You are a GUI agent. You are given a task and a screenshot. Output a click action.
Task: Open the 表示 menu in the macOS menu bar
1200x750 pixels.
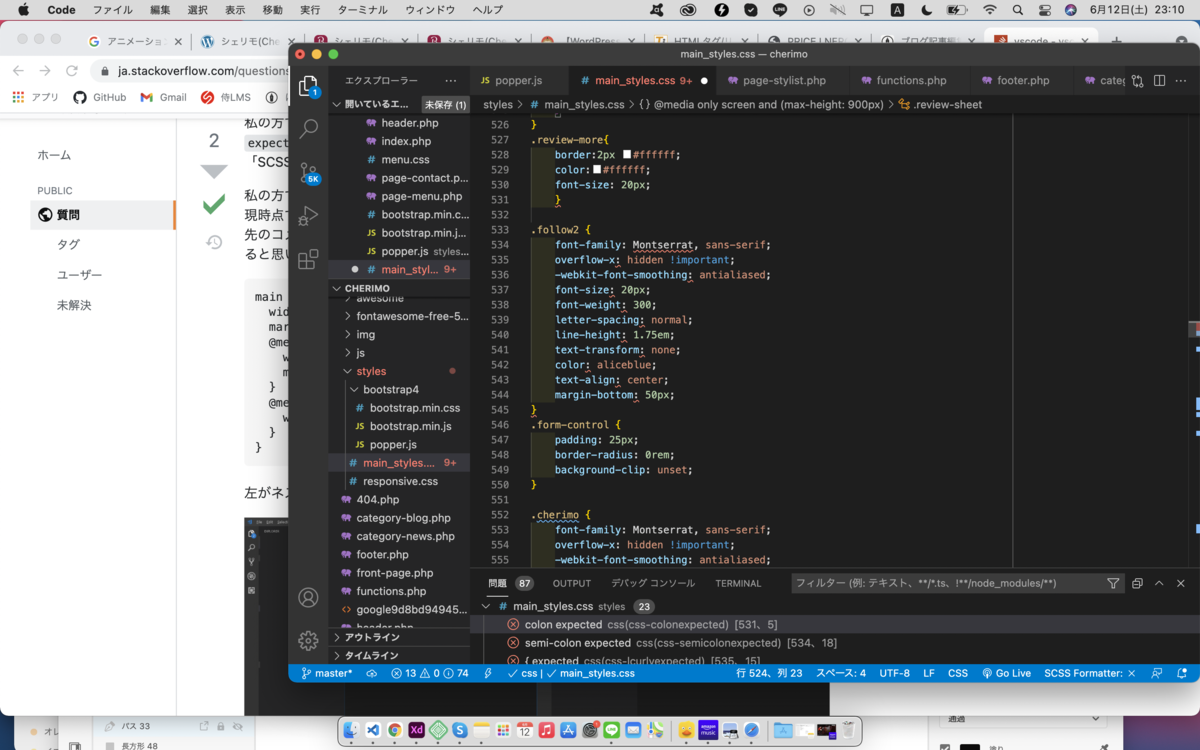tap(235, 10)
